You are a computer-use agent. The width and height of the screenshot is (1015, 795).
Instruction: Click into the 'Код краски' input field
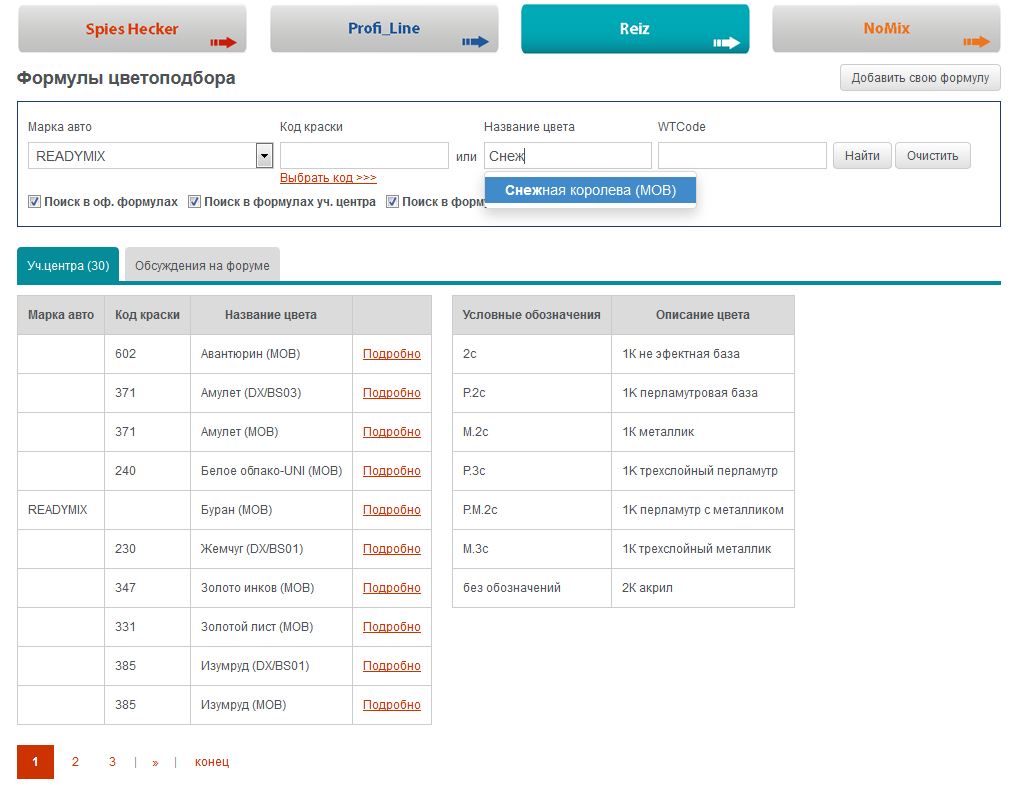pyautogui.click(x=364, y=156)
